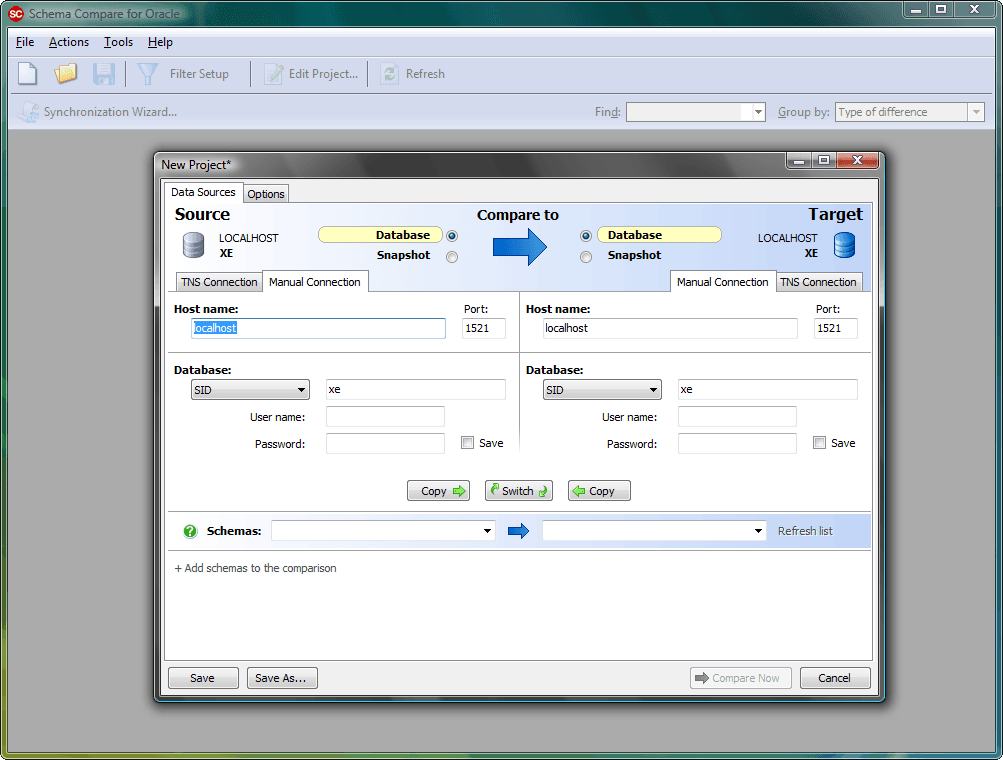Open the File menu

click(25, 42)
